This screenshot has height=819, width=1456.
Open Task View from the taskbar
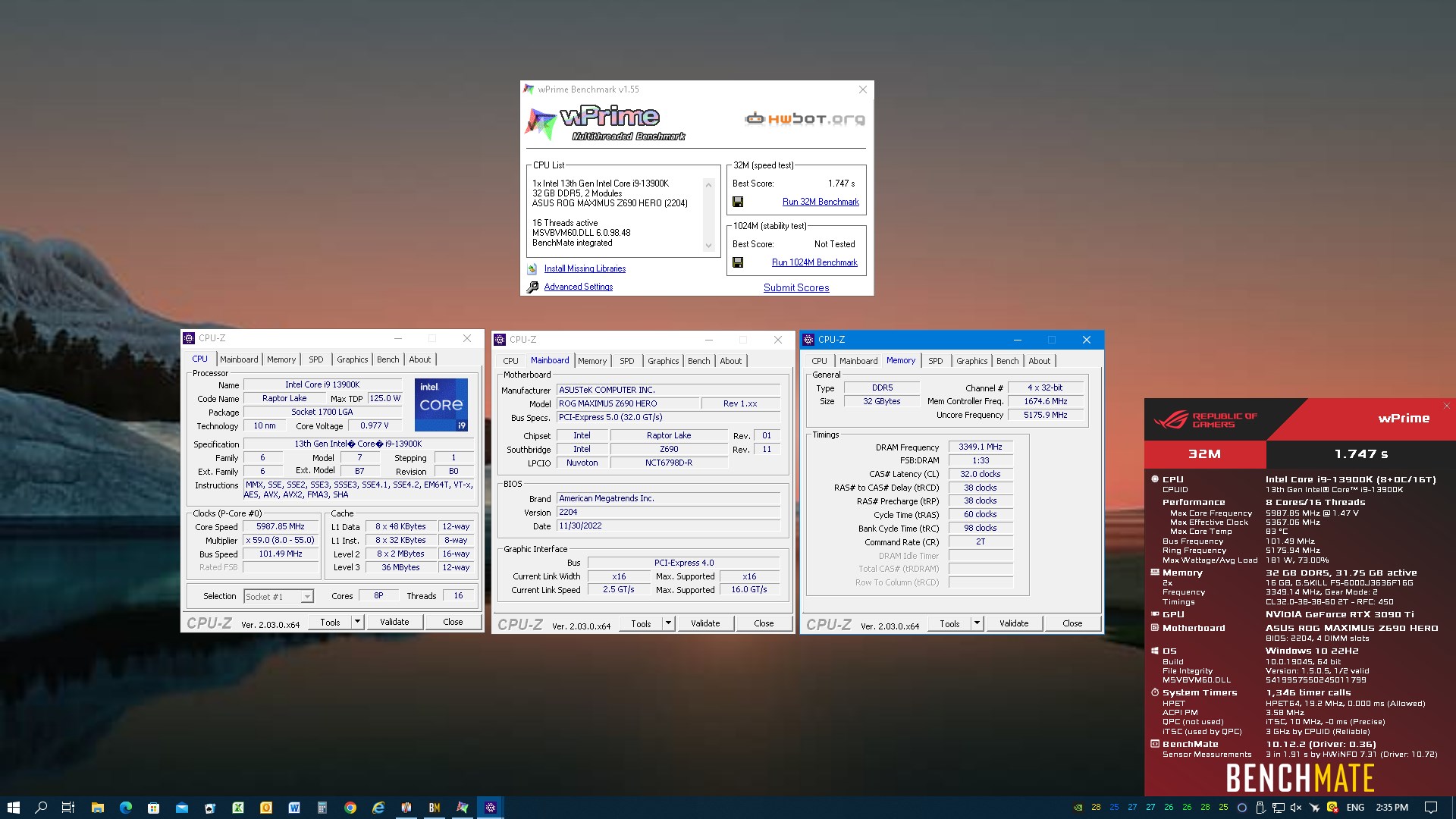[68, 808]
